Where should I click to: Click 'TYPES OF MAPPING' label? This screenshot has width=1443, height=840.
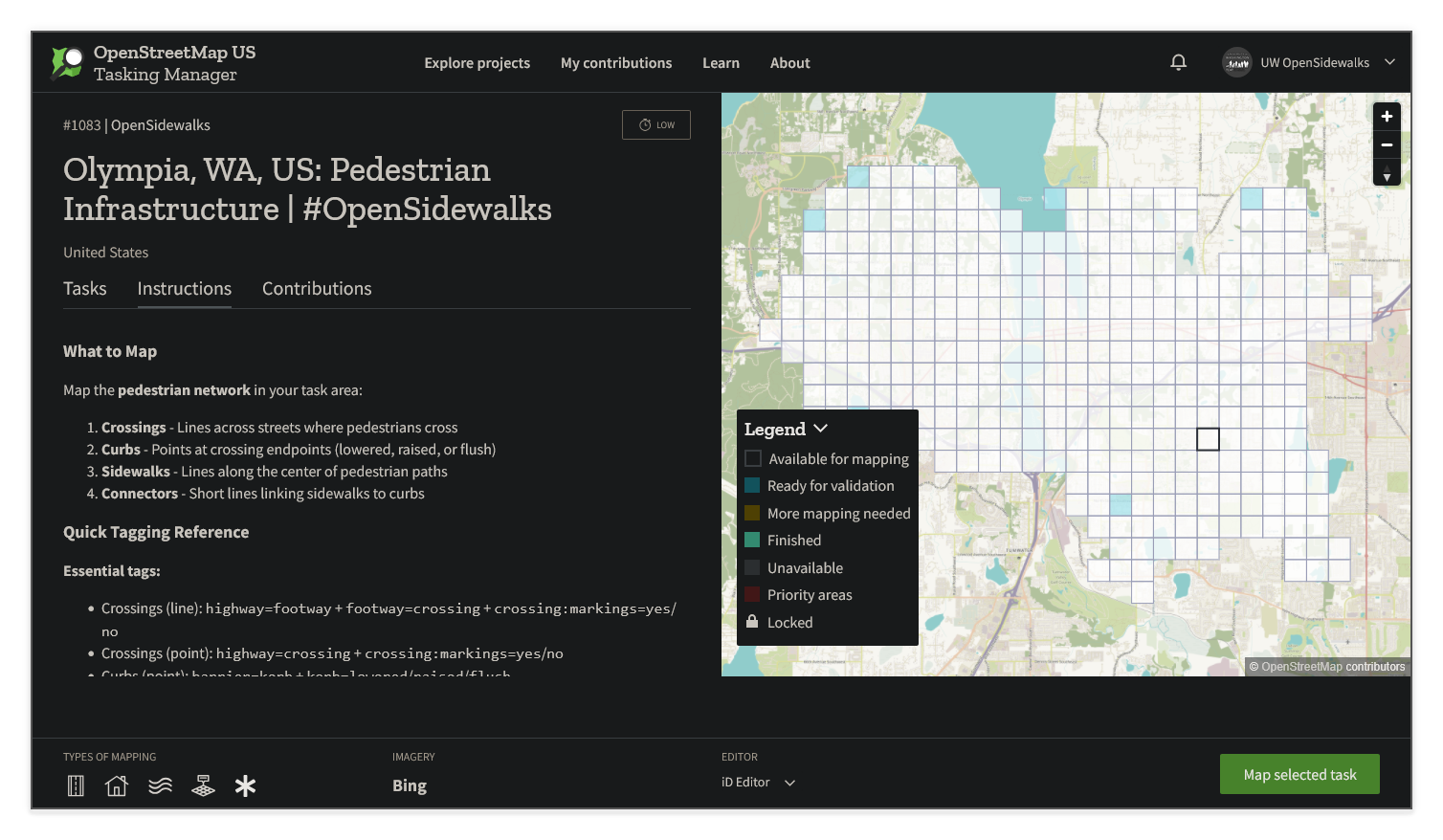[x=110, y=757]
